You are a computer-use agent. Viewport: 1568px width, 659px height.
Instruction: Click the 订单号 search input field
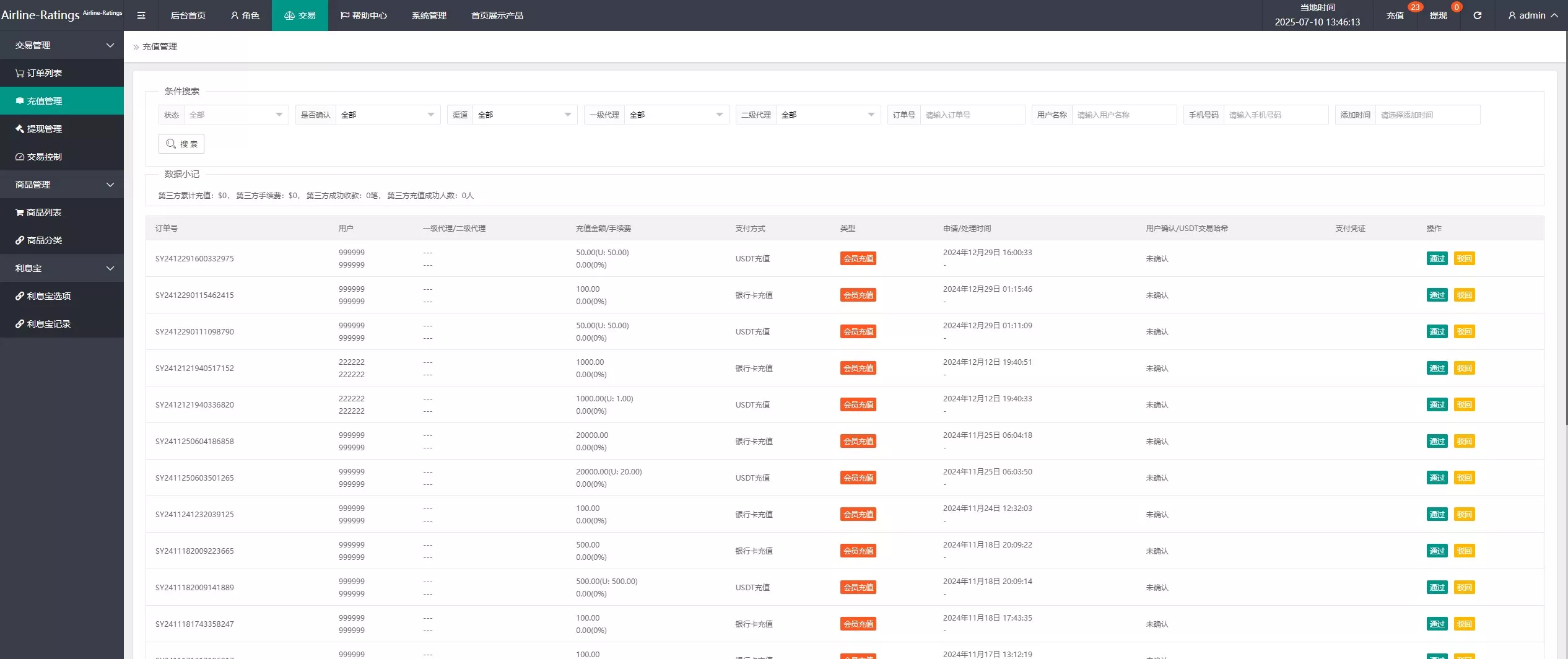pyautogui.click(x=972, y=115)
